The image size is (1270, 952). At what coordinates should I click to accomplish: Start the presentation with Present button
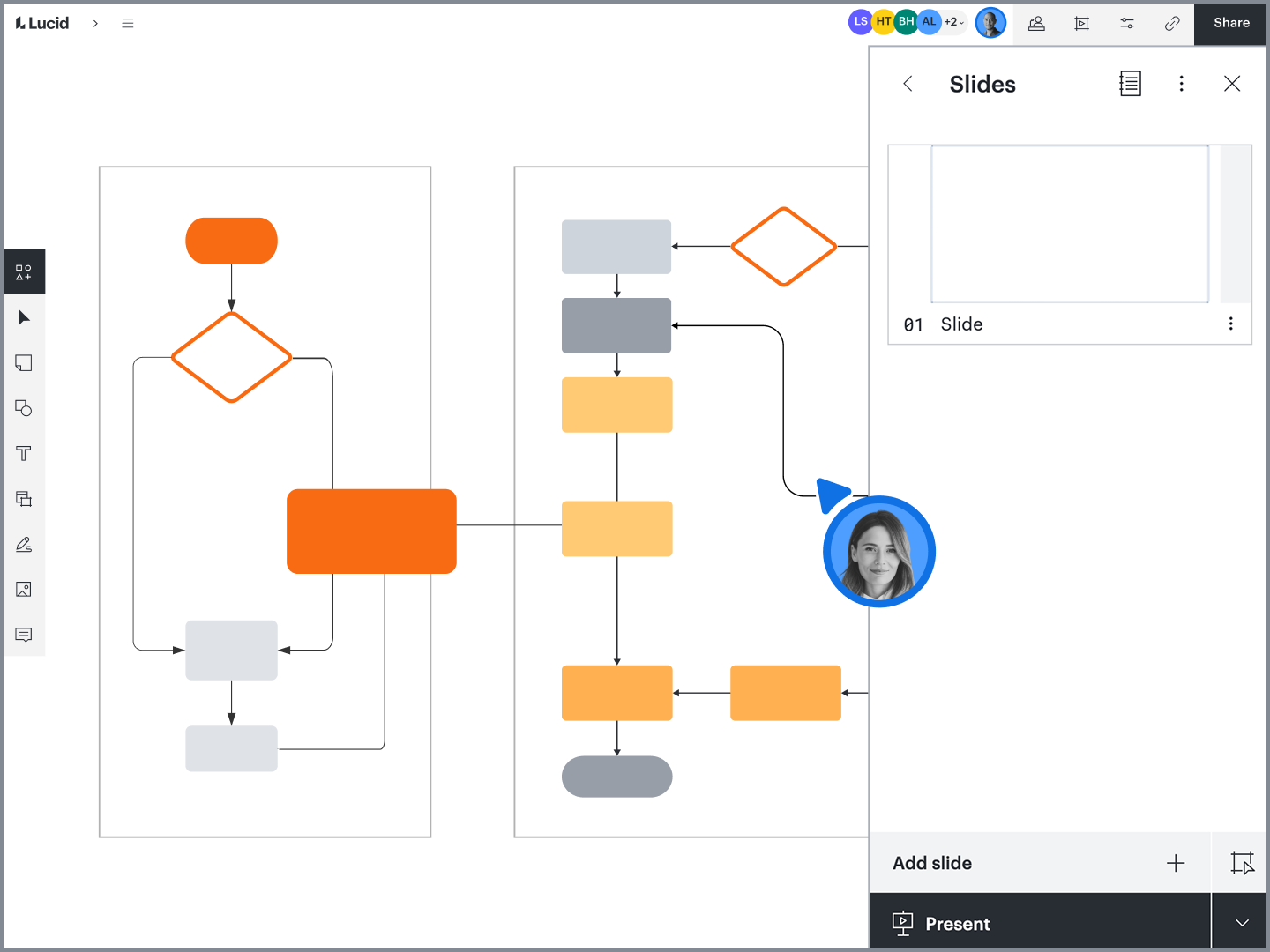(1040, 923)
